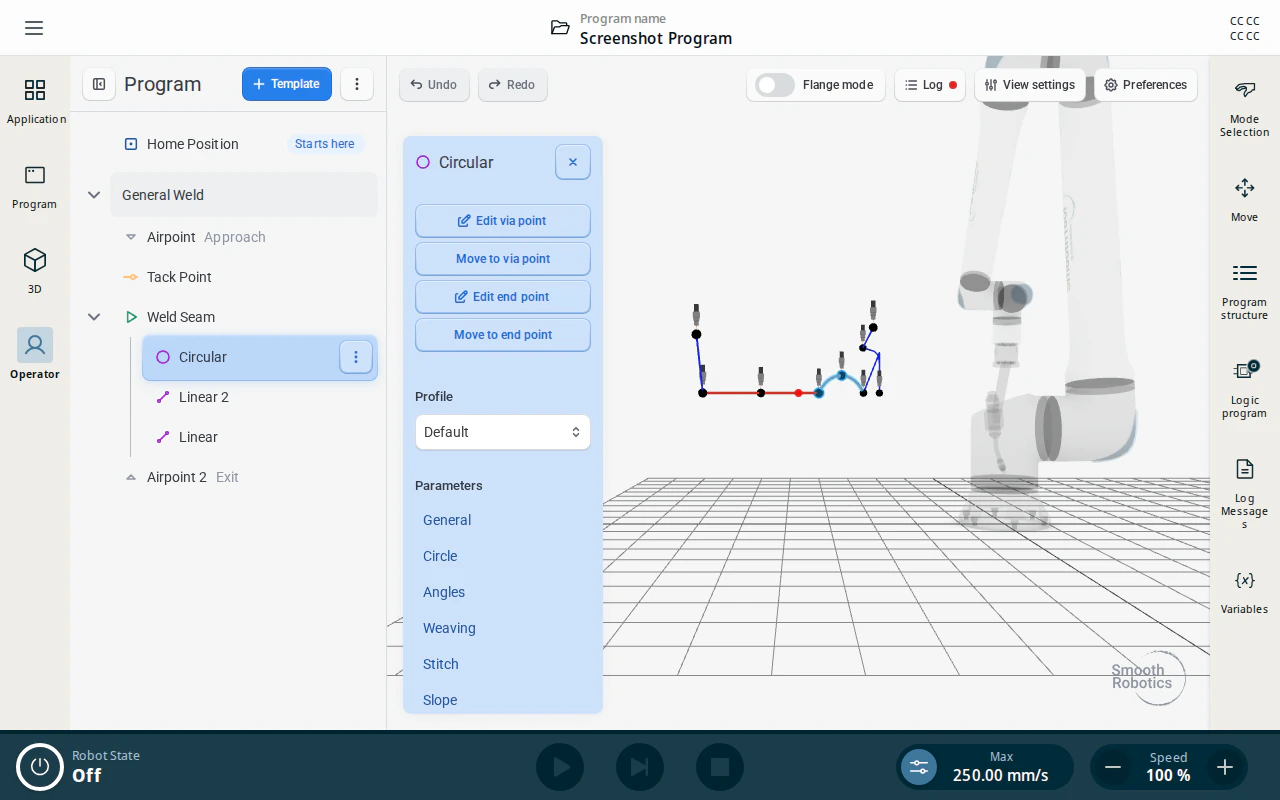Toggle the robot power button
The height and width of the screenshot is (800, 1280).
pos(40,766)
